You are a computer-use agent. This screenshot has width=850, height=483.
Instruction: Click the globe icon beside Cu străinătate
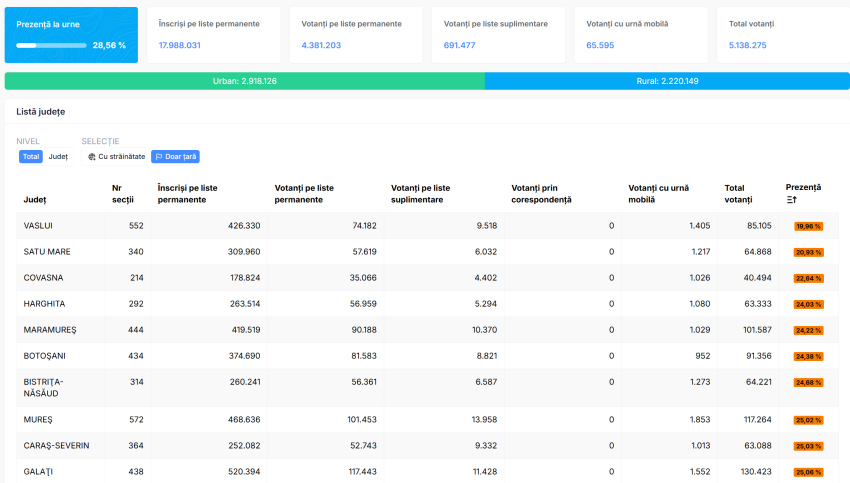pos(92,157)
